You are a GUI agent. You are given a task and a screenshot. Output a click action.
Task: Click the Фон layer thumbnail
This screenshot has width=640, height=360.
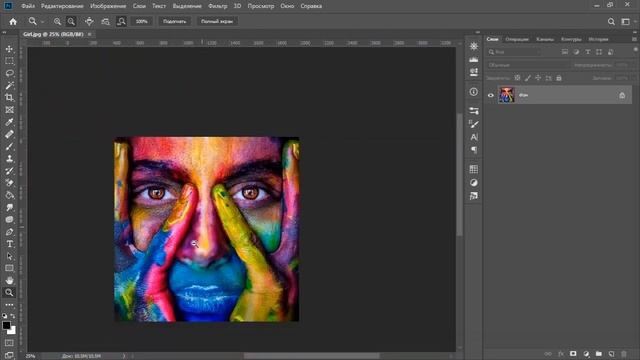point(507,95)
